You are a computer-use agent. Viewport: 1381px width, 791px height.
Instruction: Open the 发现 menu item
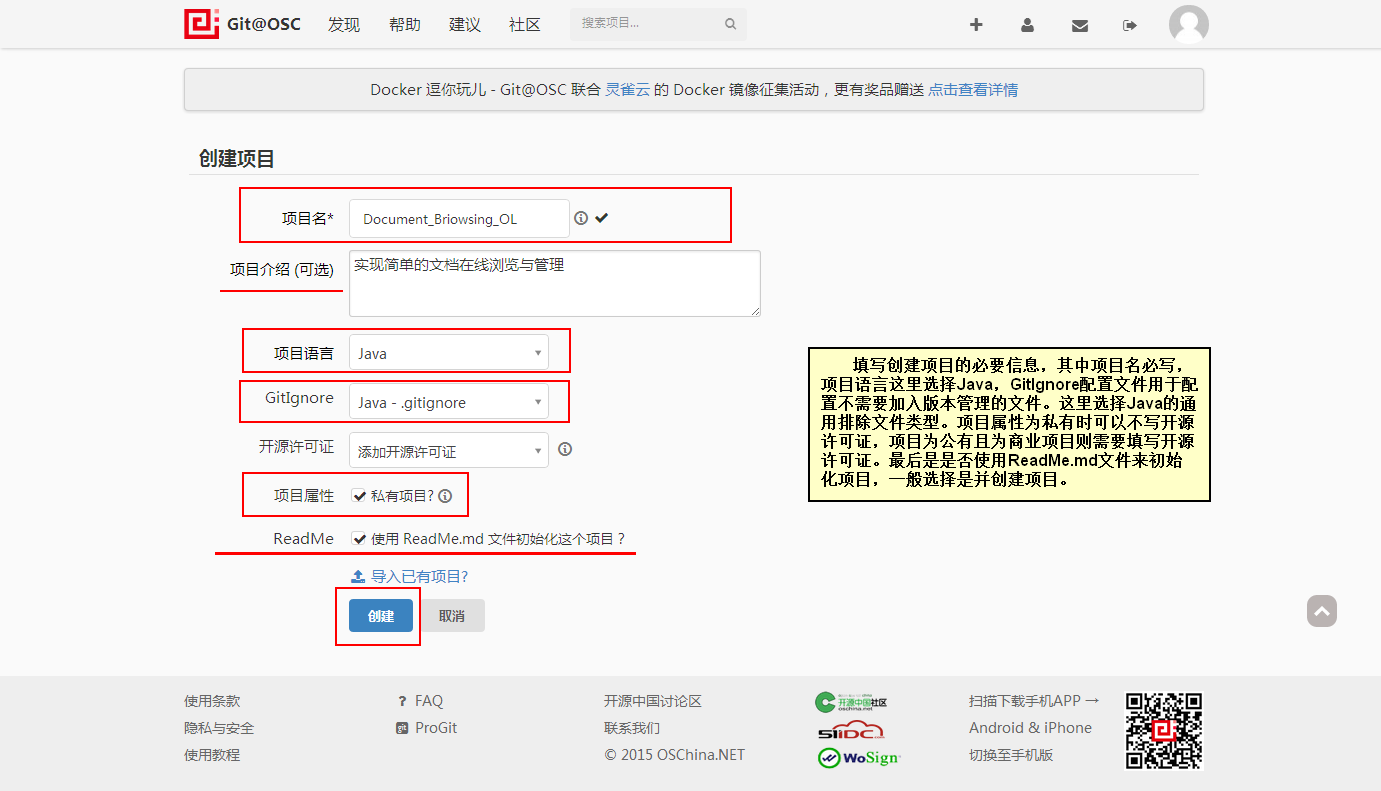(343, 25)
